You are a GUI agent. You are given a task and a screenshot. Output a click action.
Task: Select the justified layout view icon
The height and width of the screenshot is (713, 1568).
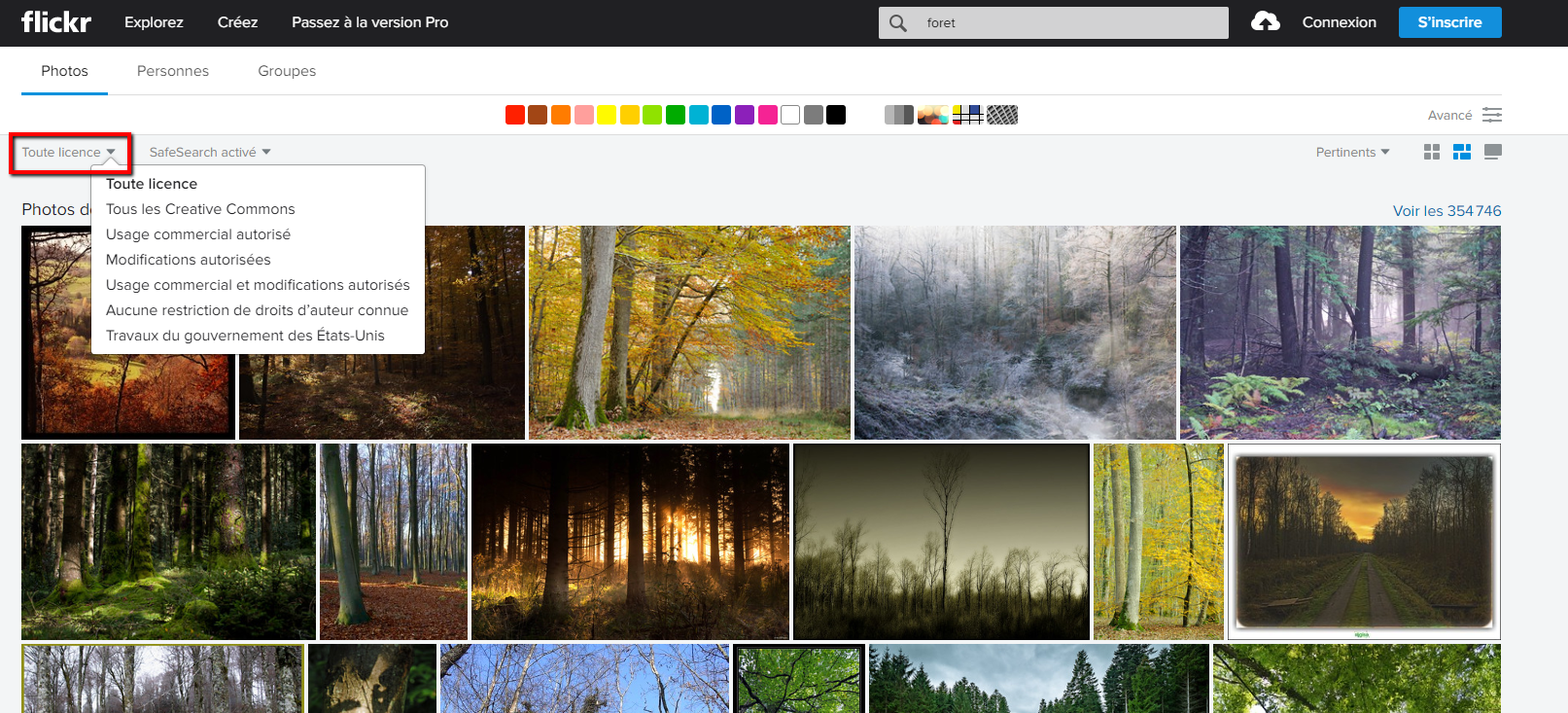pos(1461,152)
